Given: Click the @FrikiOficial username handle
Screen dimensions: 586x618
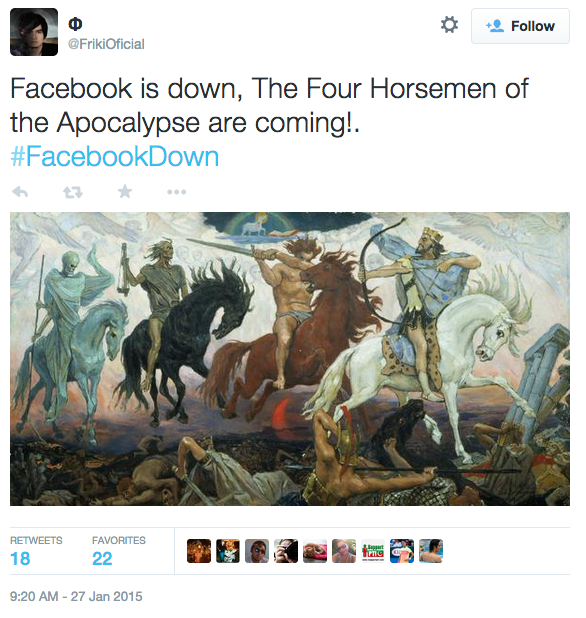Looking at the screenshot, I should (x=106, y=44).
